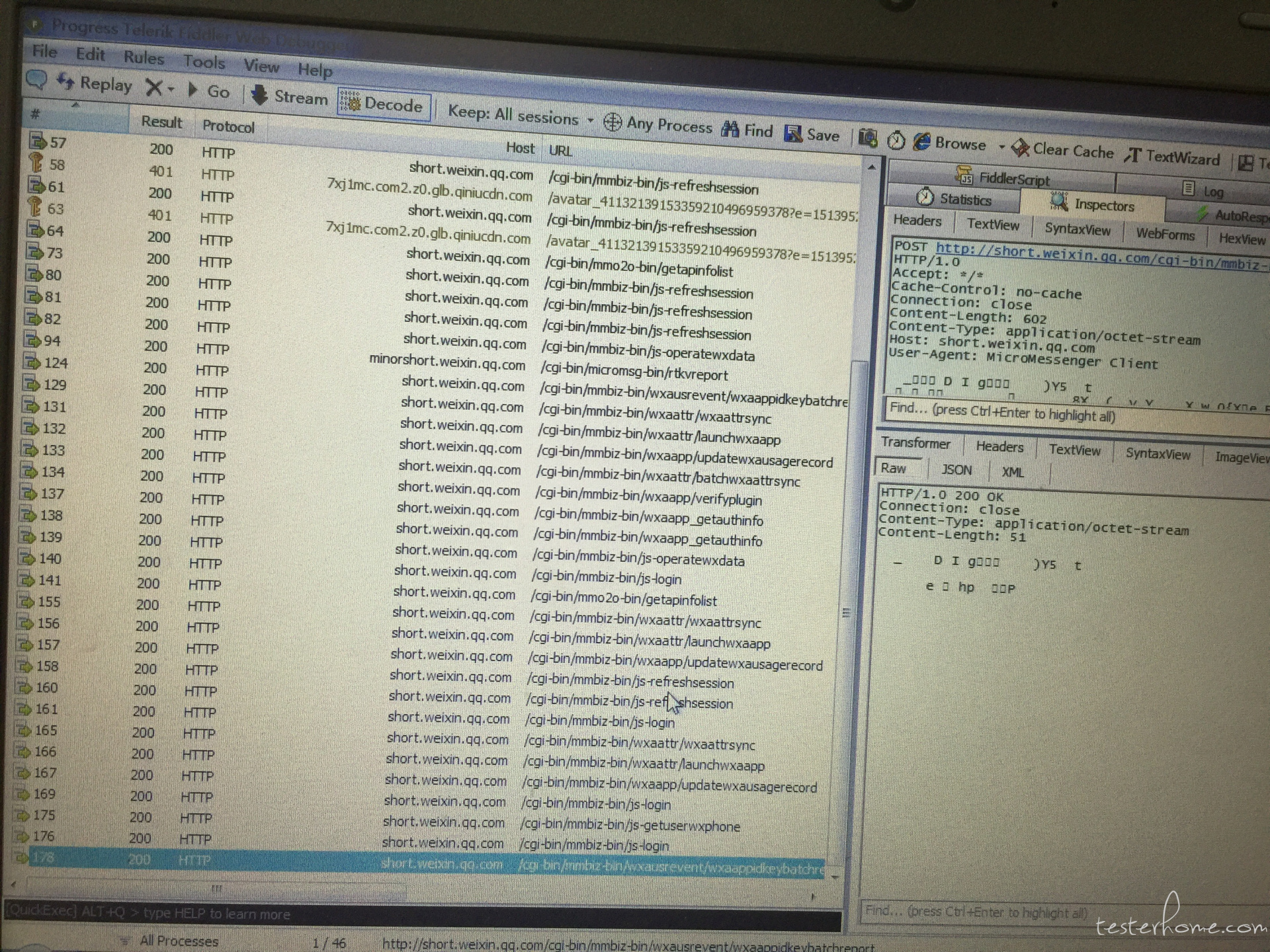Viewport: 1270px width, 952px height.
Task: Select response ImageView tab
Action: click(x=1241, y=457)
